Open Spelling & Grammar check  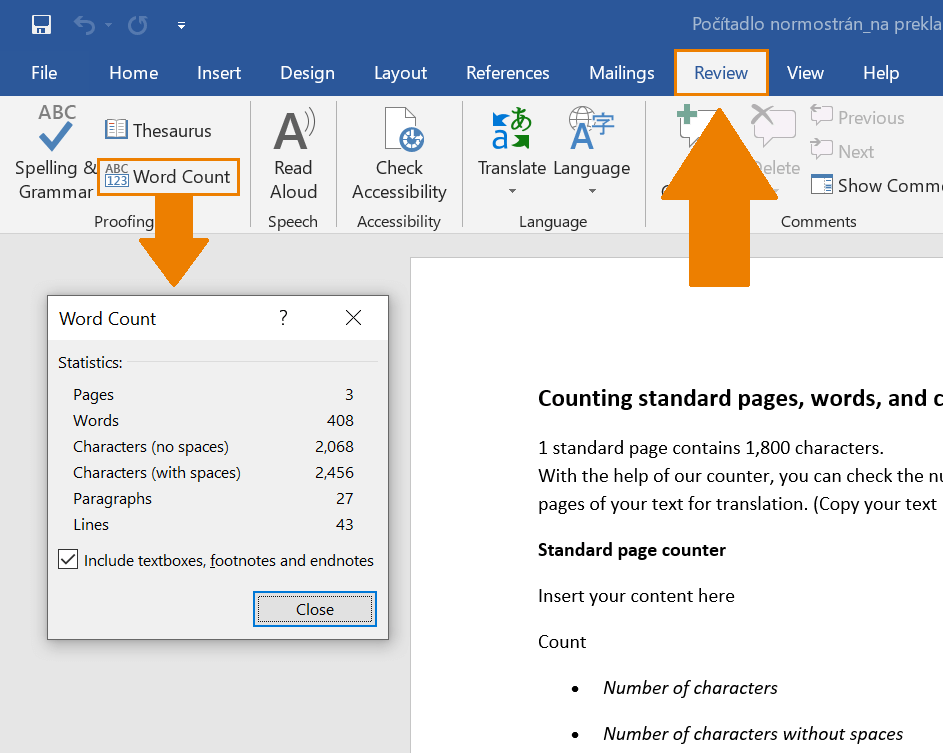coord(56,152)
